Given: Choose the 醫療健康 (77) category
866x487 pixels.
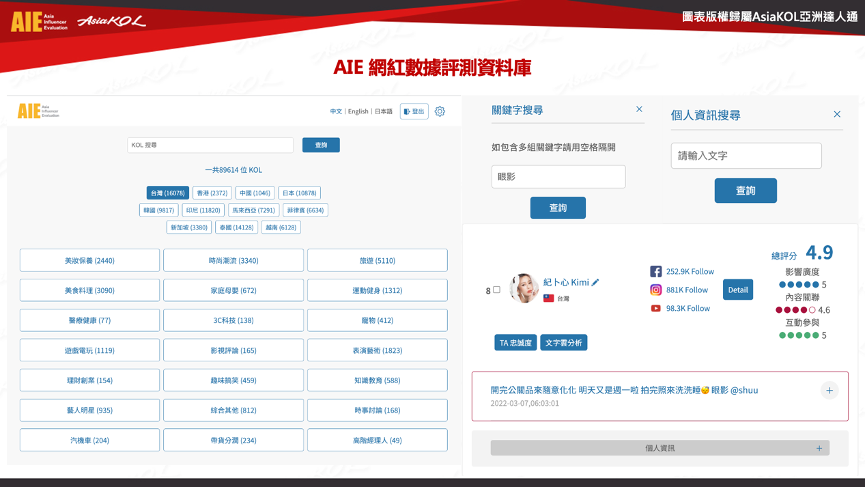Looking at the screenshot, I should (89, 320).
